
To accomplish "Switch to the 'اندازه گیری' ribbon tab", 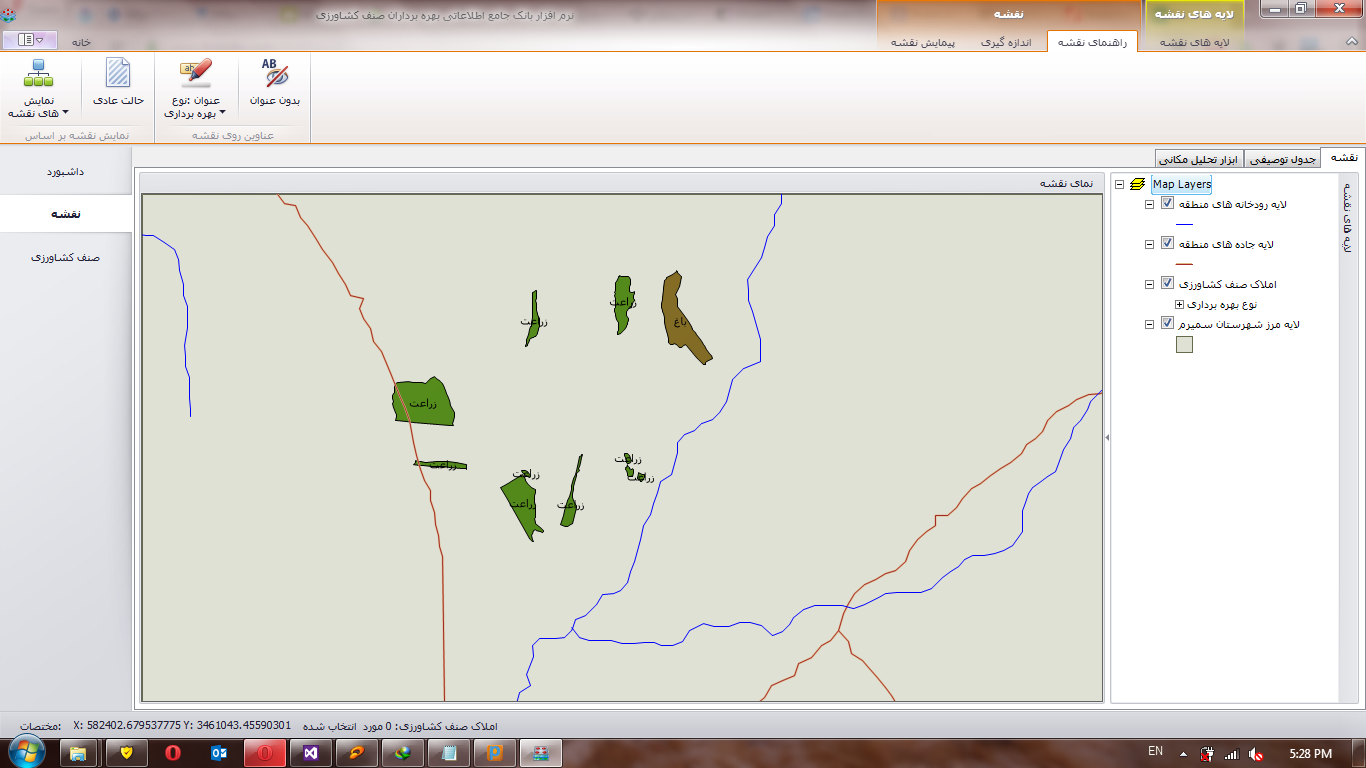I will (x=1004, y=42).
